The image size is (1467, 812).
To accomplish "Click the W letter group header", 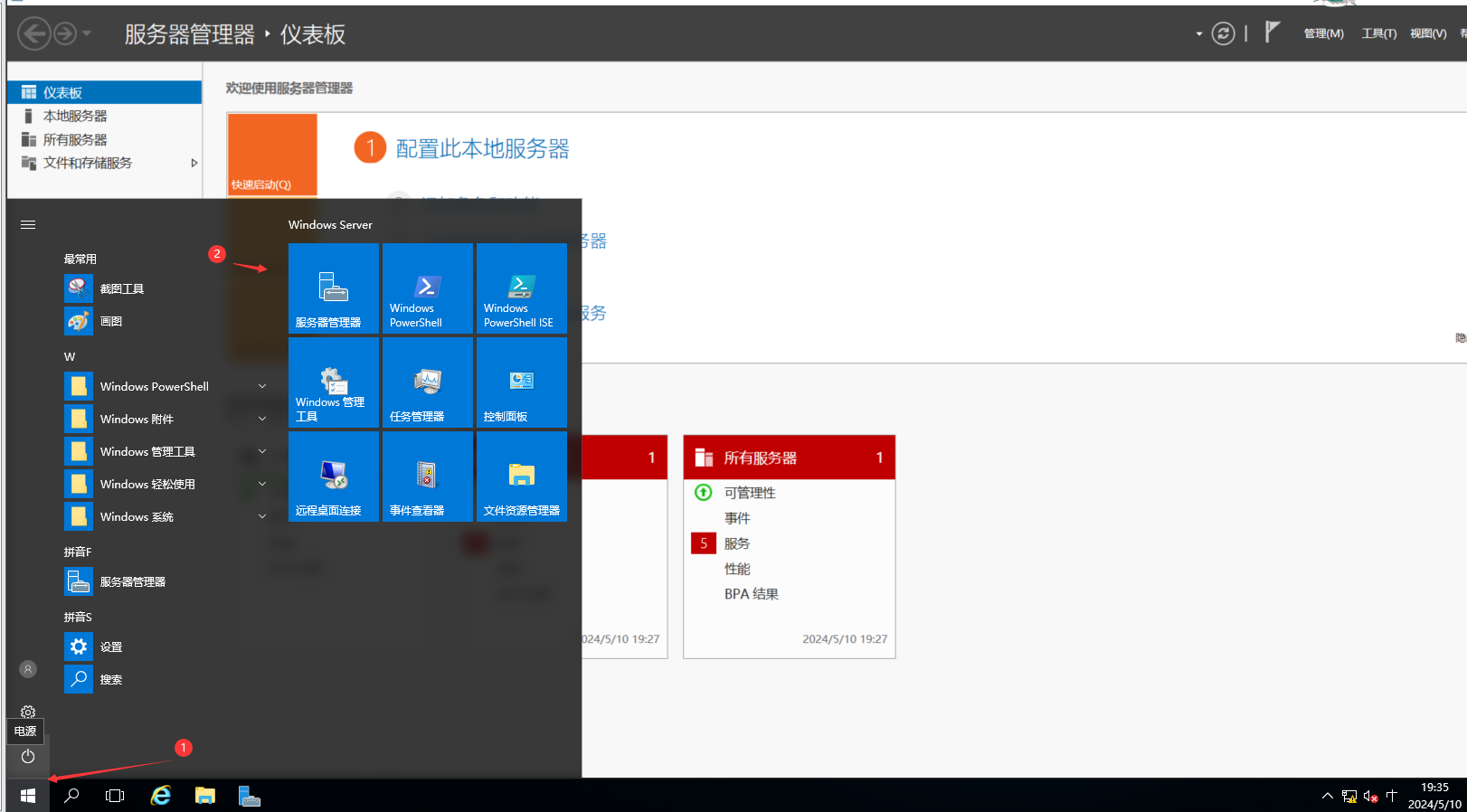I will [70, 356].
